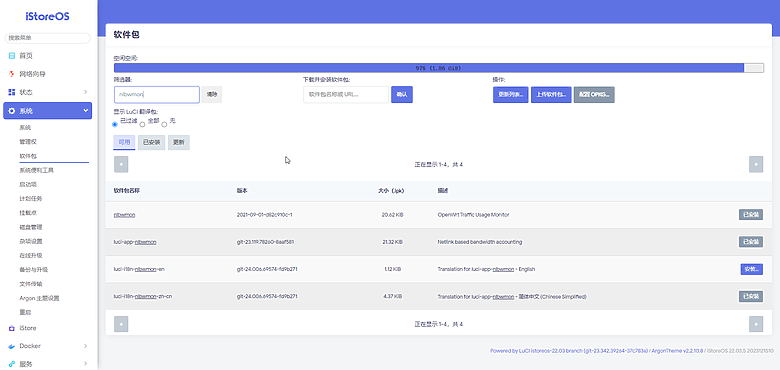The image size is (780, 370).
Task: Go to next page using top right arrow
Action: (756, 164)
